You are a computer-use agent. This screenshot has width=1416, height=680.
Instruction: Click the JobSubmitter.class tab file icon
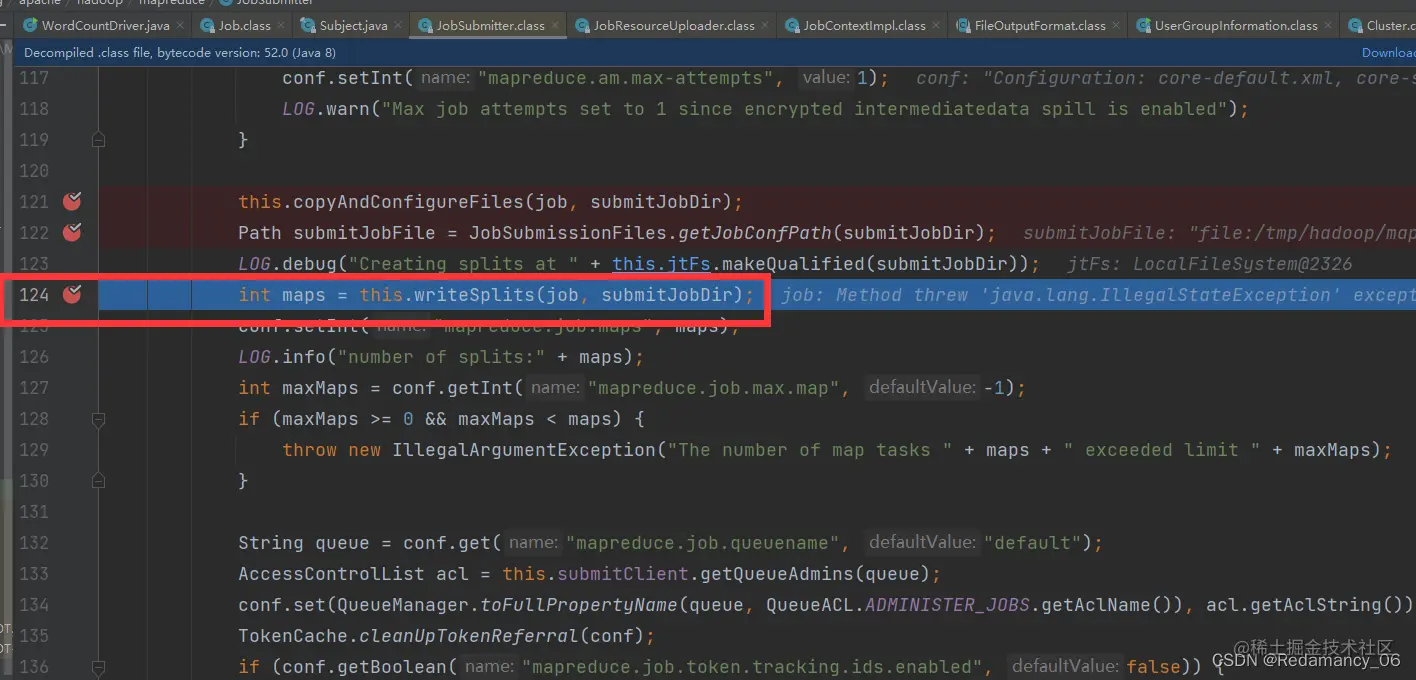click(424, 25)
